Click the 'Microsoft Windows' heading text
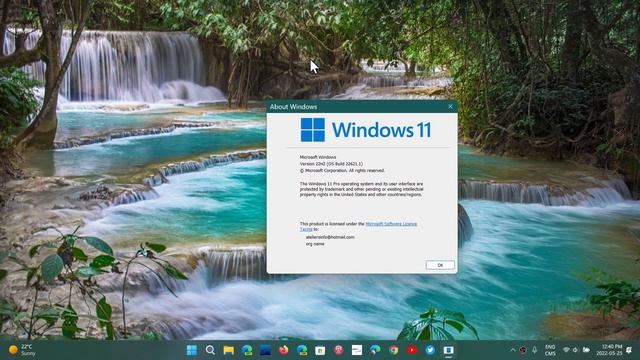640x360 pixels. click(318, 157)
